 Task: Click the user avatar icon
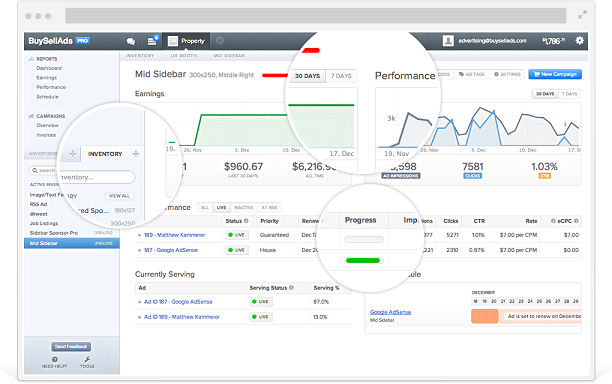(448, 41)
